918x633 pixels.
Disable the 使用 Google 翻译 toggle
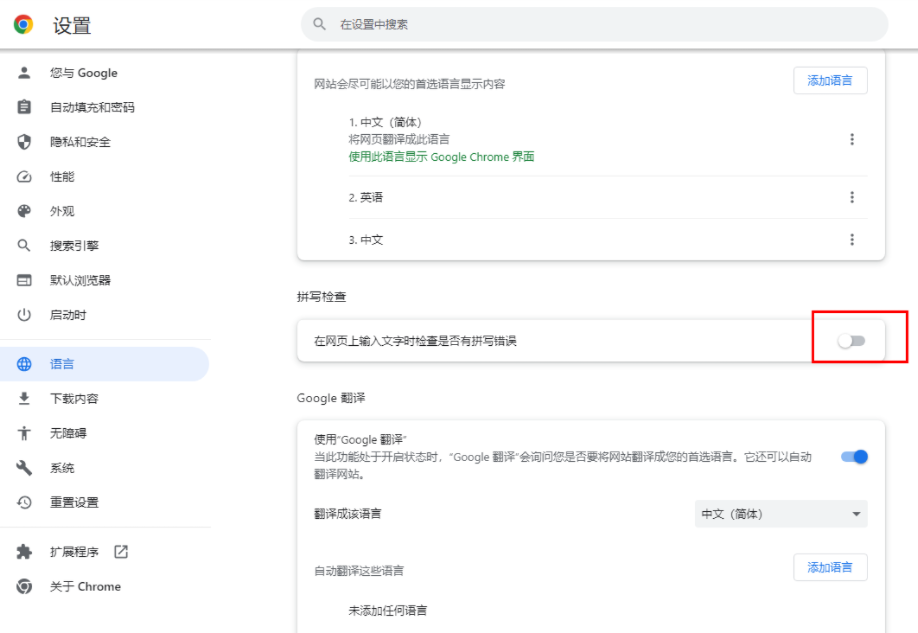click(x=854, y=456)
